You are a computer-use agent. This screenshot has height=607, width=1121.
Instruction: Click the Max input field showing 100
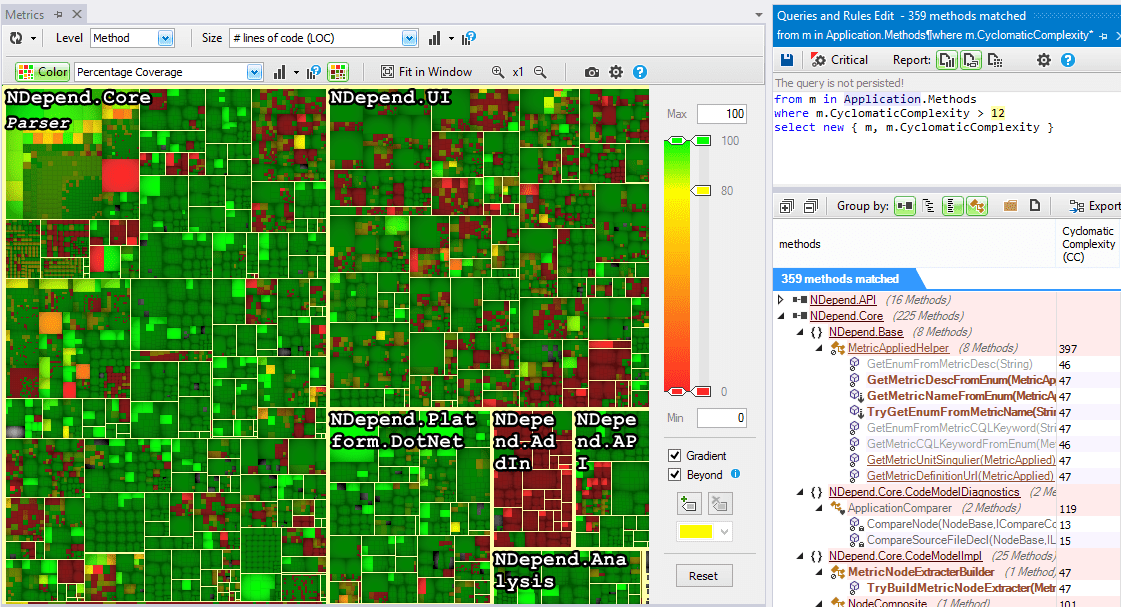pos(722,113)
